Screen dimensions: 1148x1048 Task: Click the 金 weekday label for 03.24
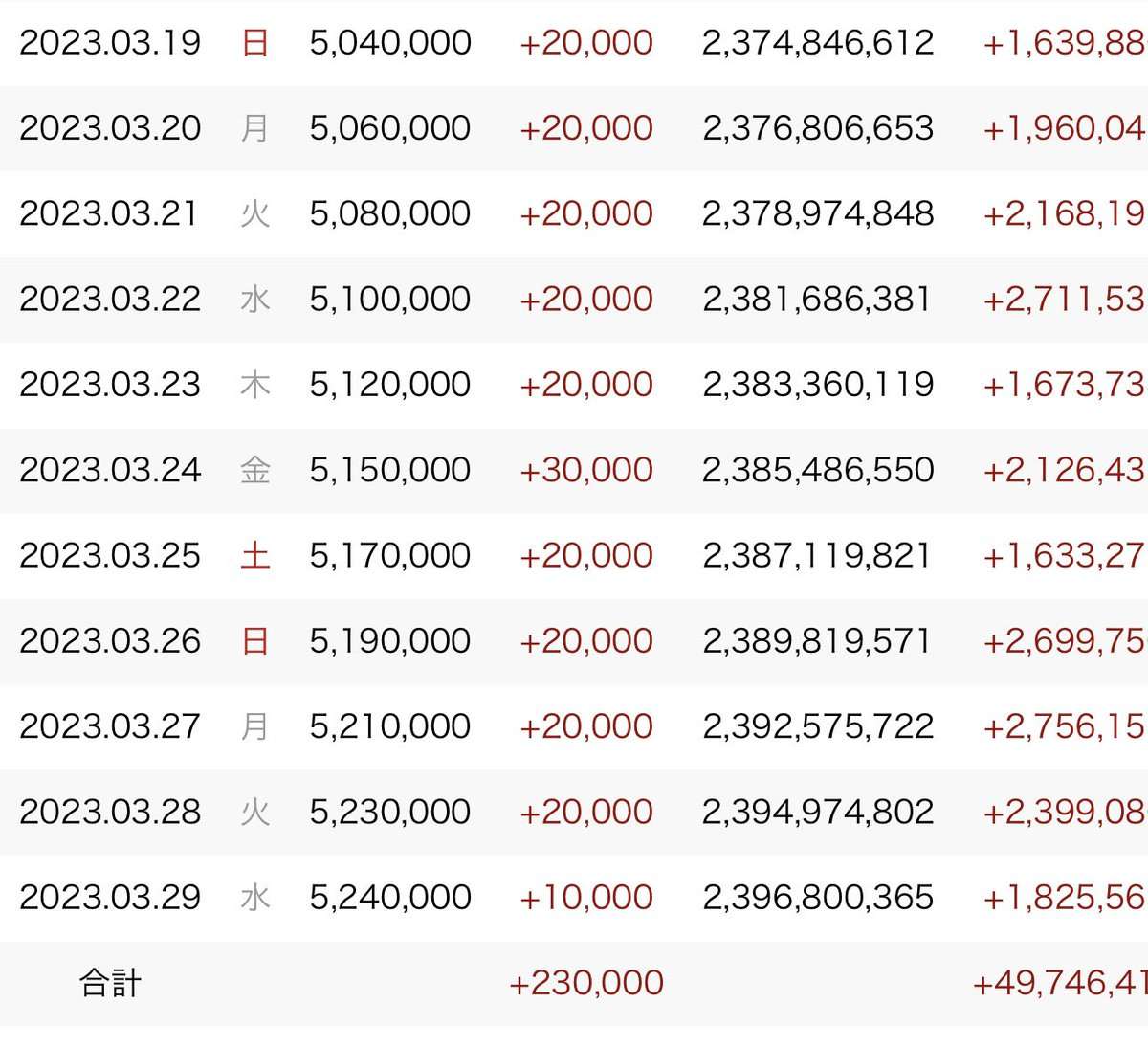click(x=255, y=470)
